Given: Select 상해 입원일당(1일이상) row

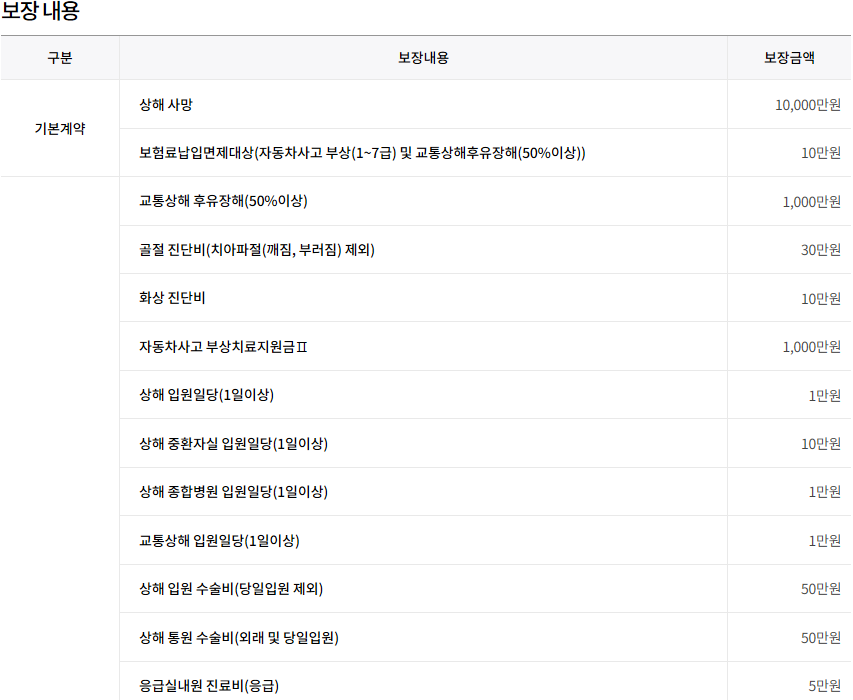Looking at the screenshot, I should [x=206, y=395].
